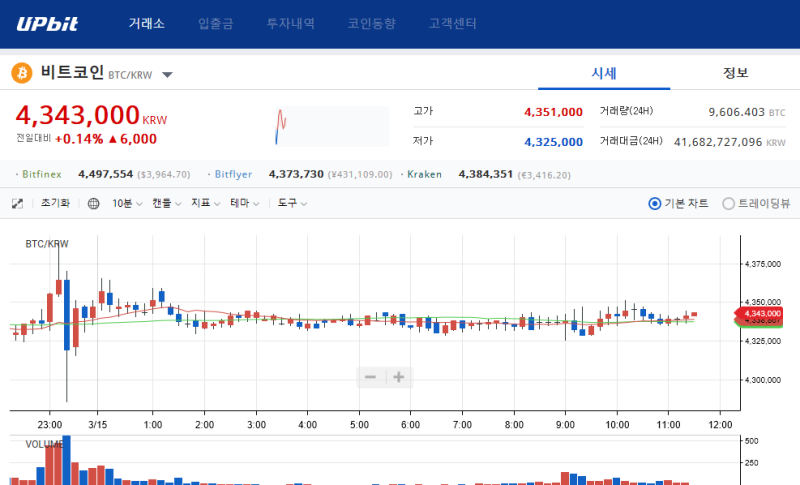Viewport: 800px width, 485px height.
Task: Open the 10분 interval dropdown
Action: pyautogui.click(x=127, y=203)
